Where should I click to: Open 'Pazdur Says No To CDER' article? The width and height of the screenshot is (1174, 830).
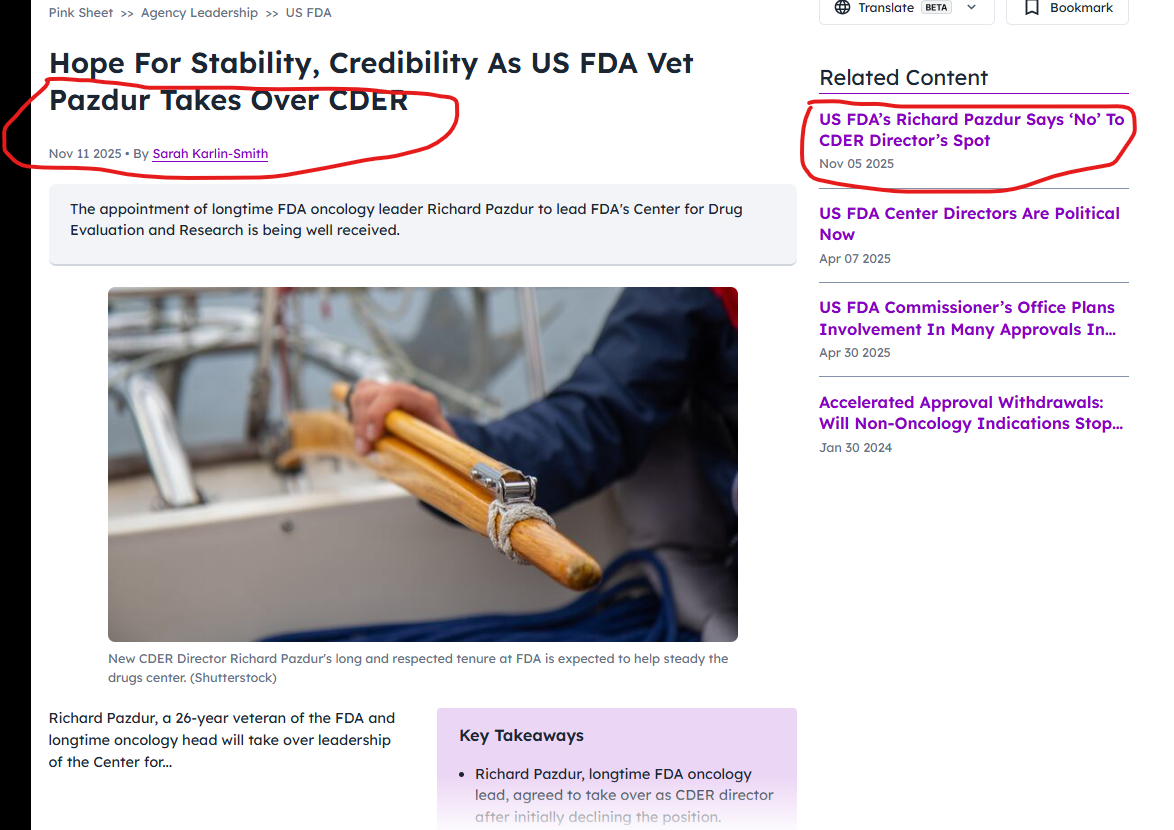pyautogui.click(x=971, y=130)
